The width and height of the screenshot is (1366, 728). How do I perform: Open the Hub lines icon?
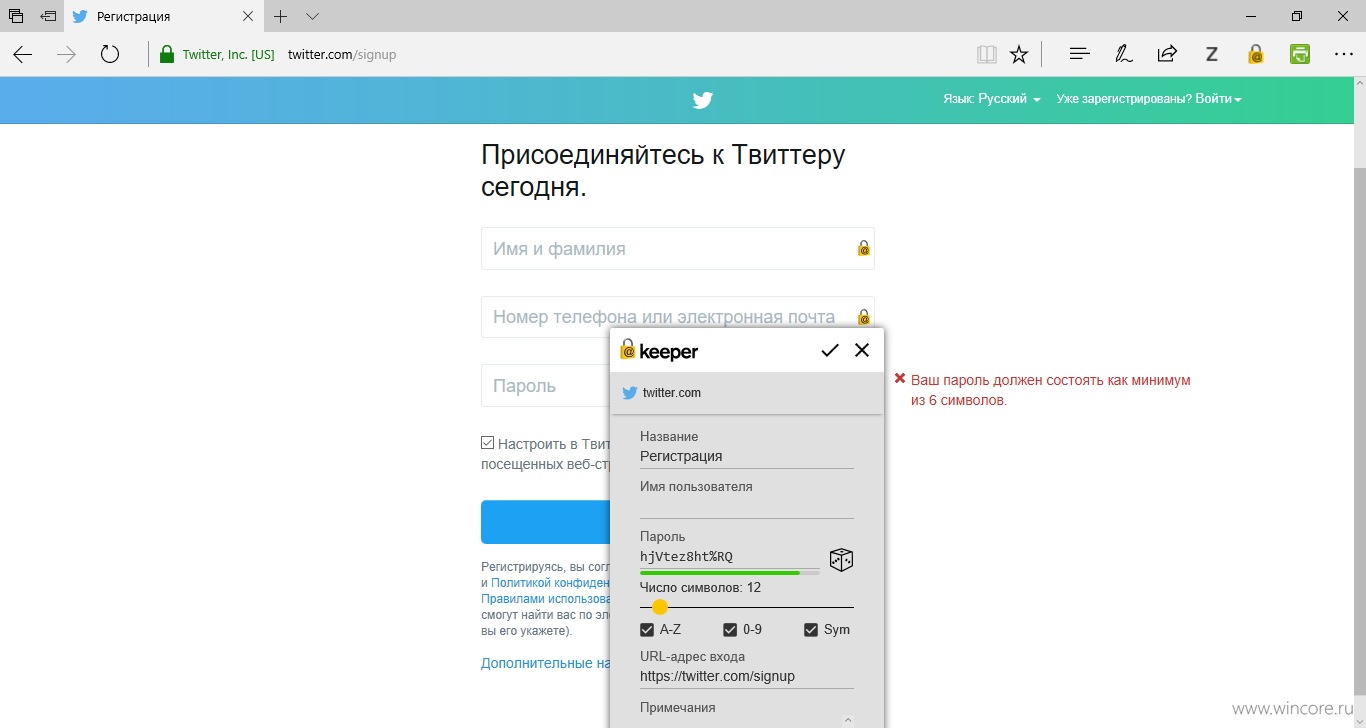point(1079,54)
